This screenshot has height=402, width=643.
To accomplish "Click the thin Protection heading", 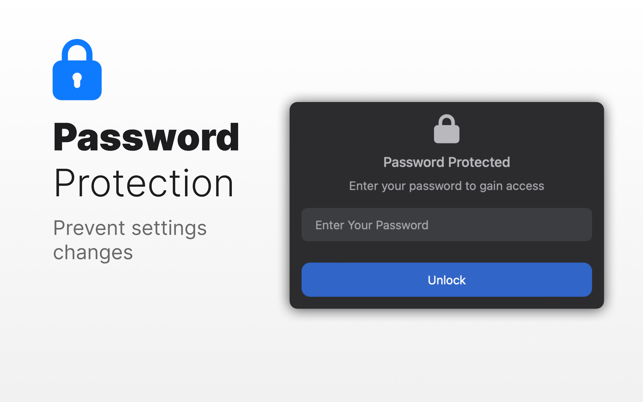I will point(144,183).
